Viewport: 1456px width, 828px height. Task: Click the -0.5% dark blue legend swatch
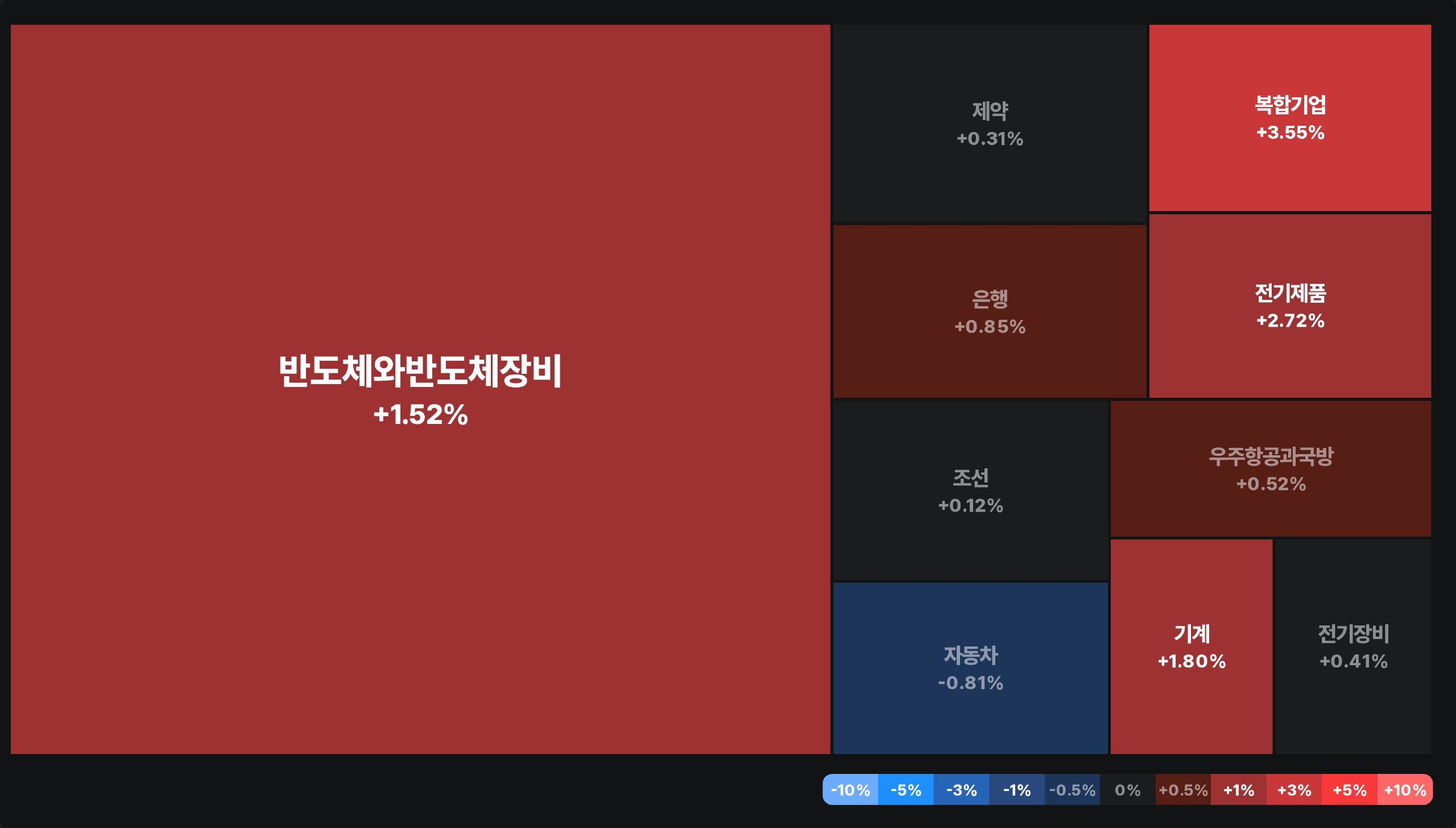(1073, 790)
